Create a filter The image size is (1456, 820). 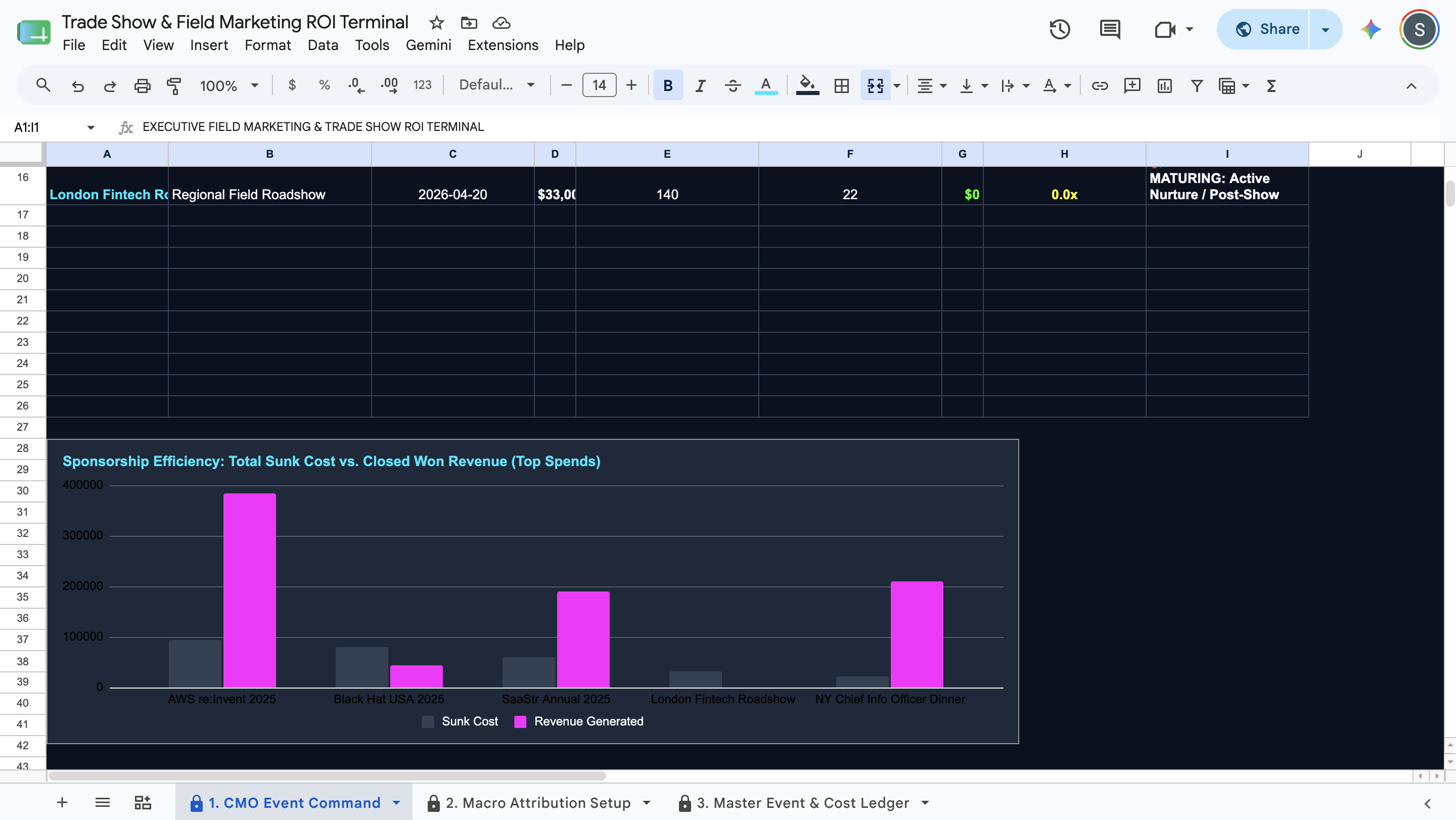(x=1197, y=85)
